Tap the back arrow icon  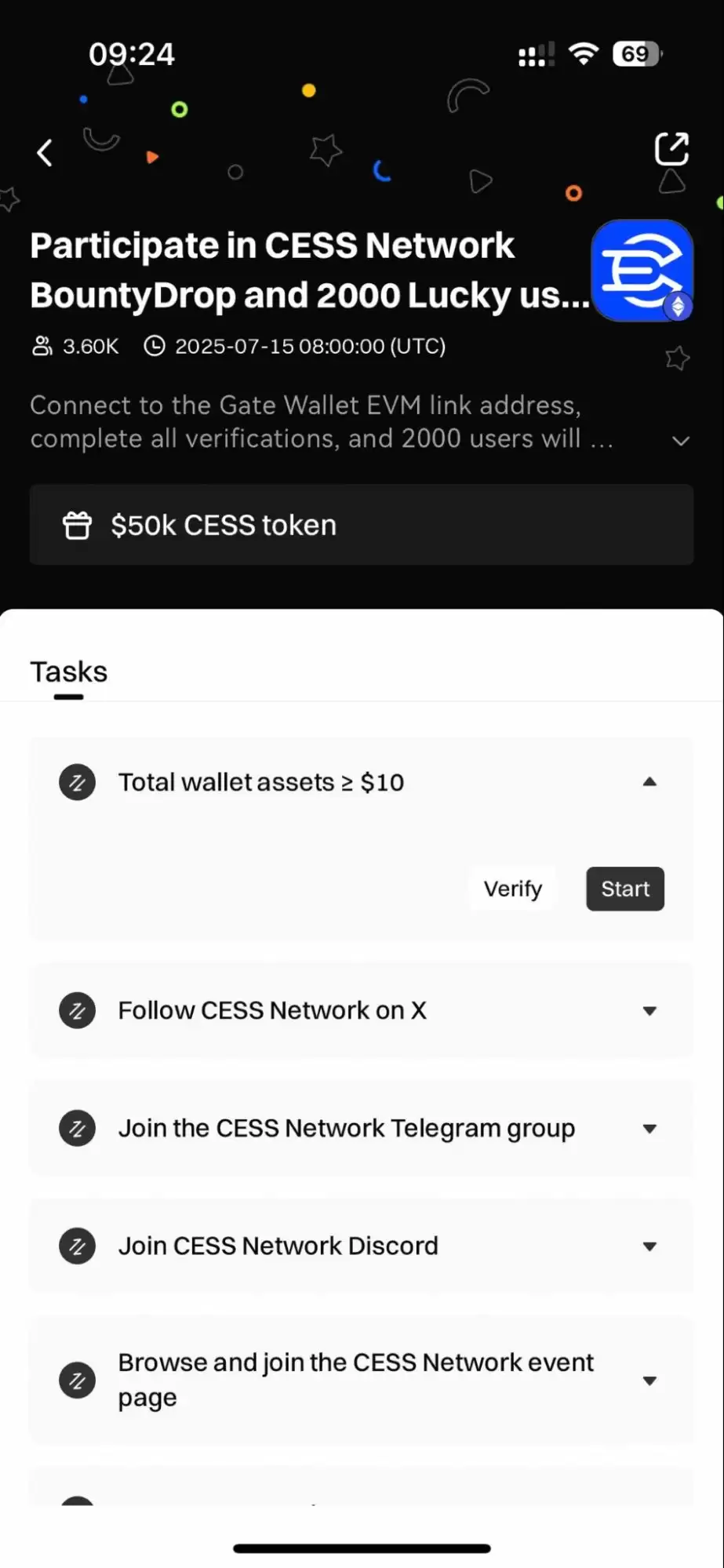(45, 153)
